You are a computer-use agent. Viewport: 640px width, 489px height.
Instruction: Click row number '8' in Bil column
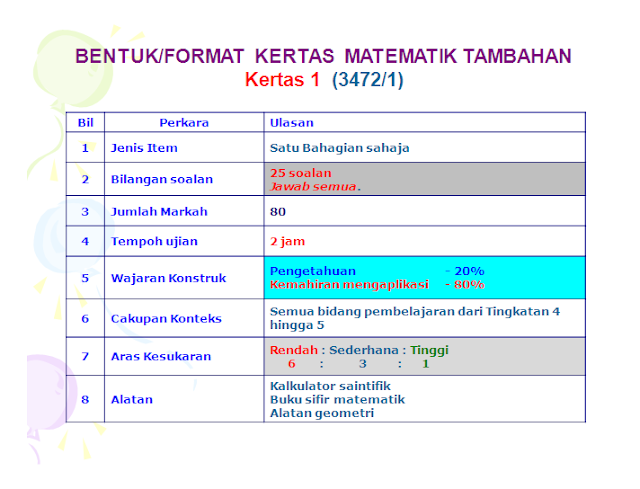[x=85, y=400]
